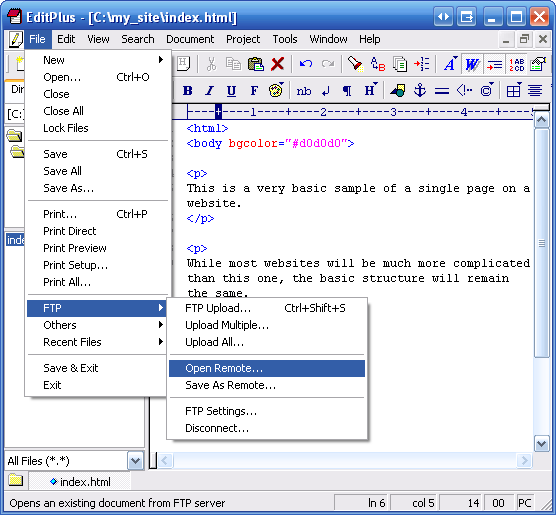This screenshot has height=515, width=556.
Task: Choose Upload All... entry
Action: [267, 342]
